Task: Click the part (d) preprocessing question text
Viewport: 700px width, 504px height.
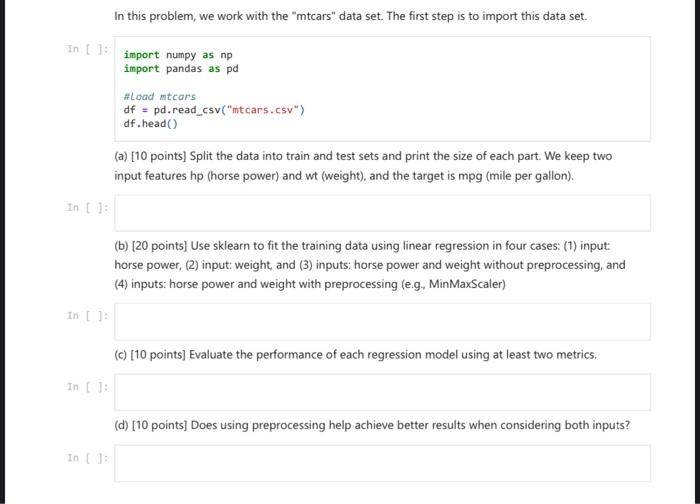Action: coord(372,425)
